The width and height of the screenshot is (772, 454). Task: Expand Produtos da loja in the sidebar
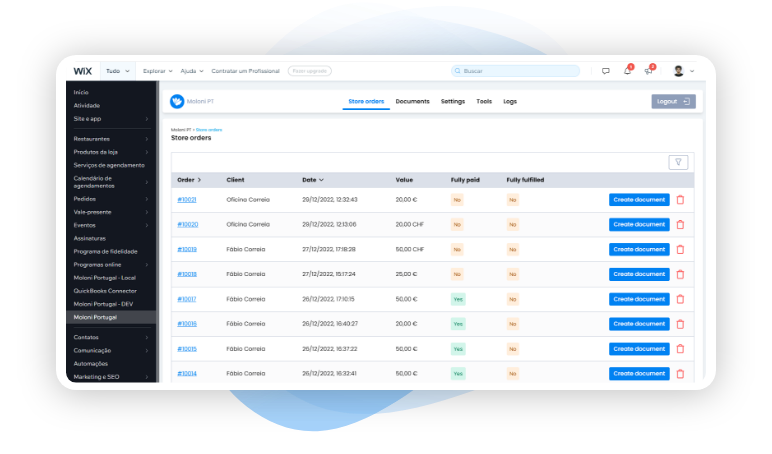(110, 151)
